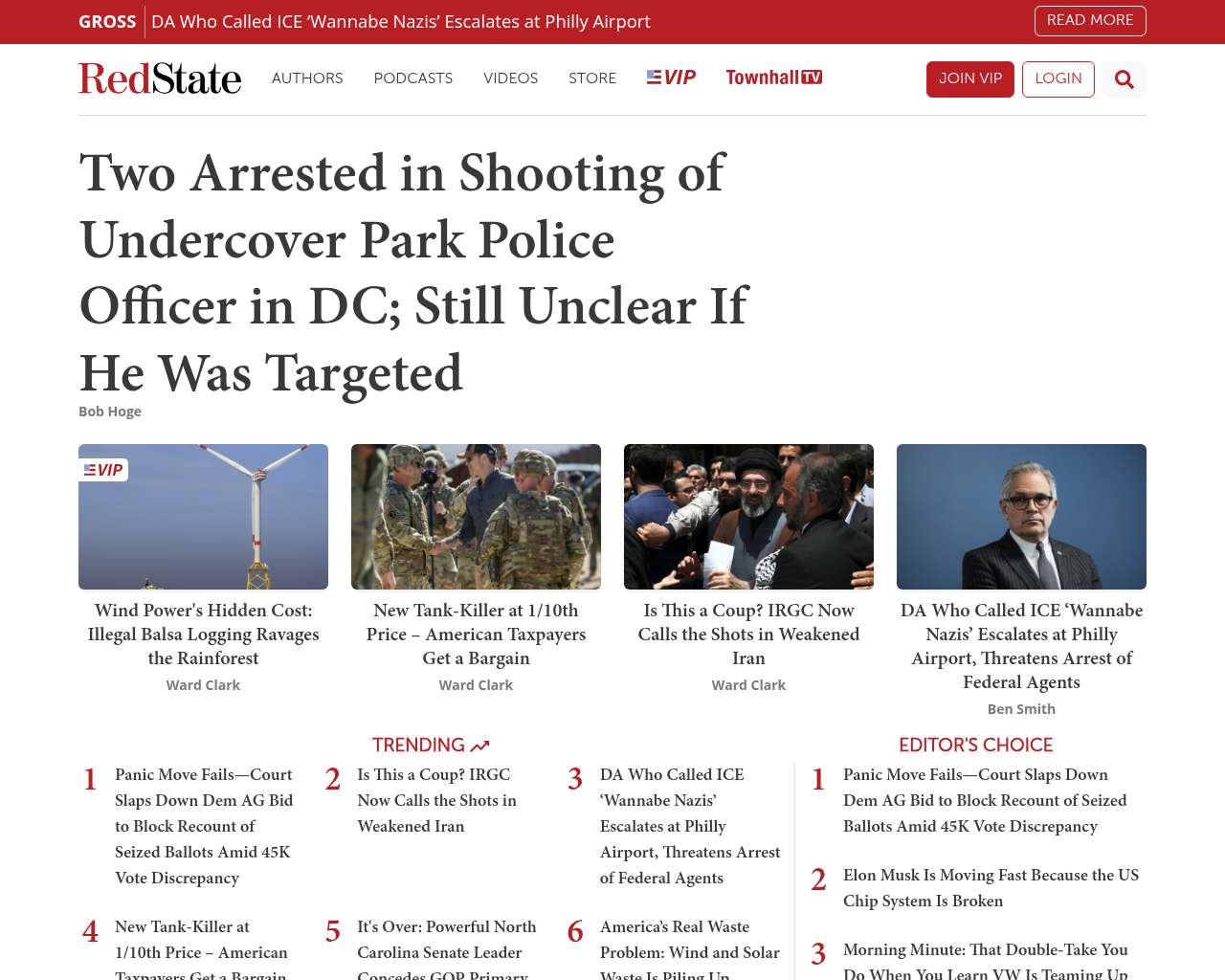Click the search magnifier icon
This screenshot has height=980, width=1225.
click(1125, 79)
